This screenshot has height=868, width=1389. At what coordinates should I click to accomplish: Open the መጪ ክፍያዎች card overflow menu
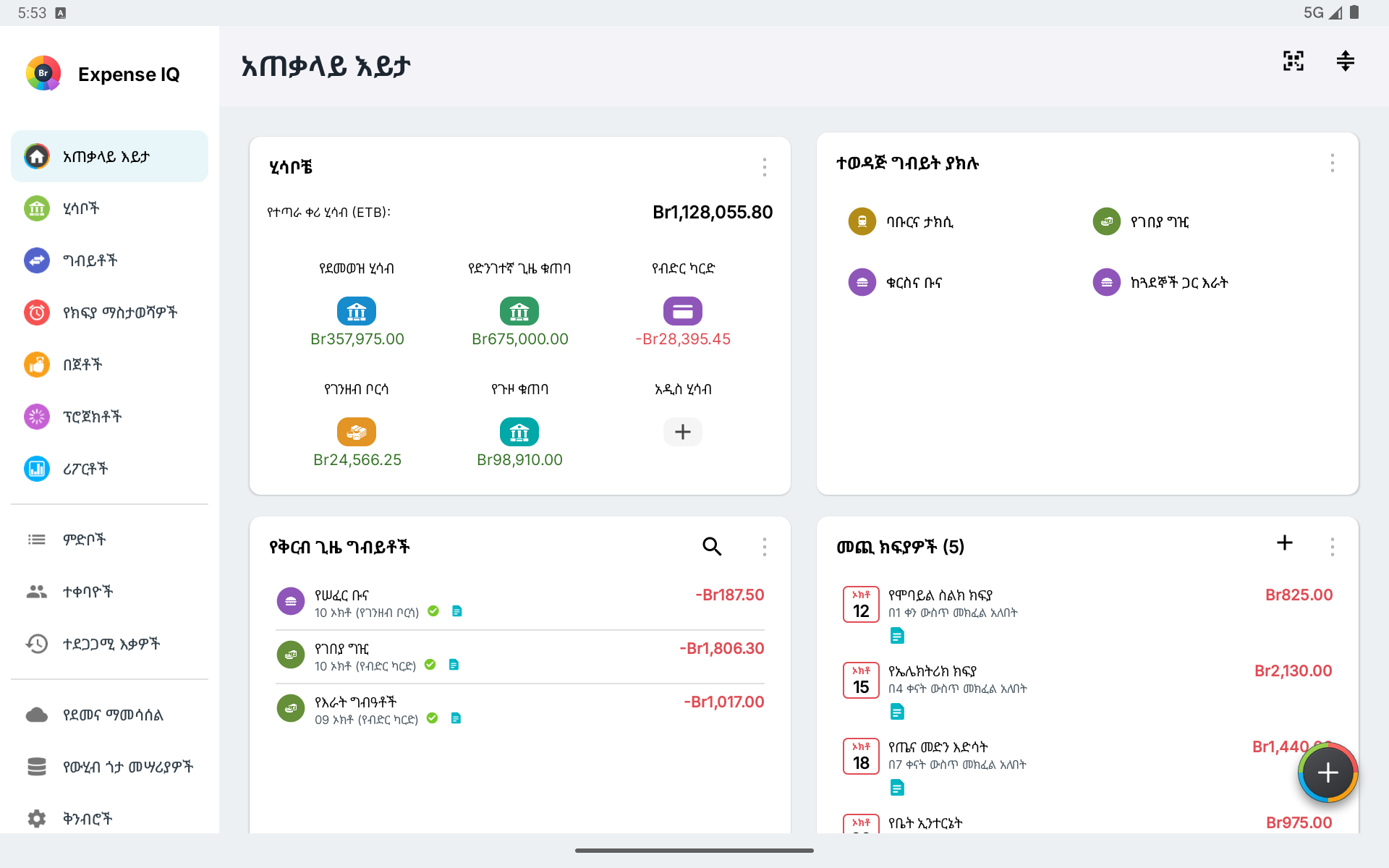point(1332,546)
